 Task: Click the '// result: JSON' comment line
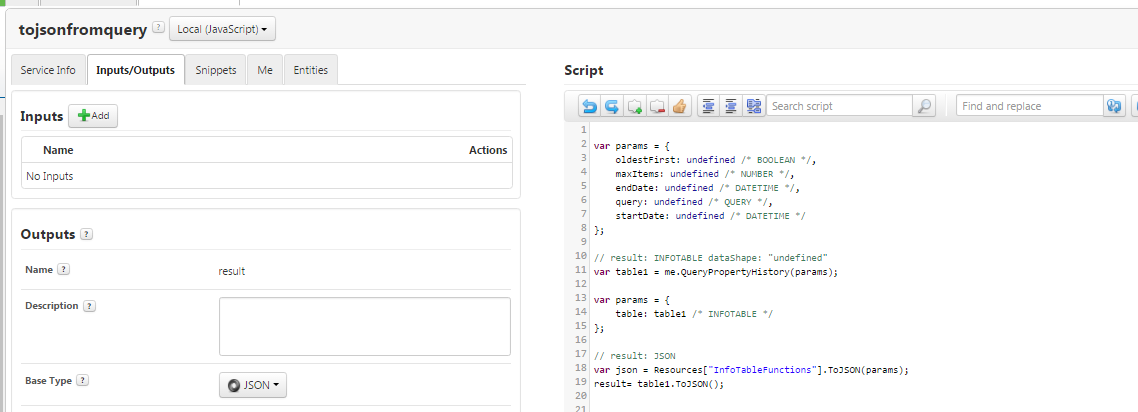click(x=634, y=356)
